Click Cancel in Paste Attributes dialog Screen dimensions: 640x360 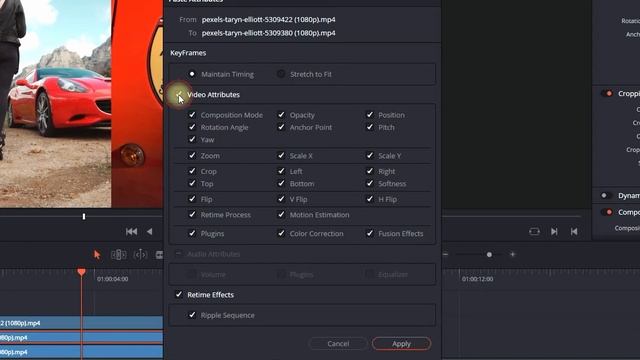338,344
